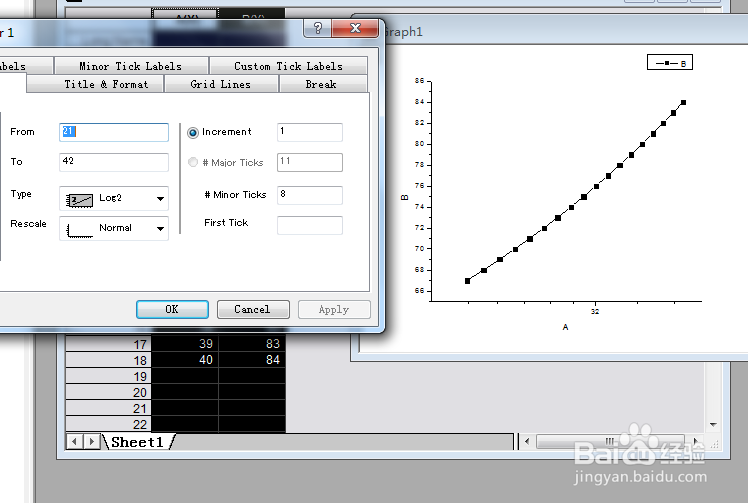The width and height of the screenshot is (748, 503).
Task: Confirm the dialog with OK button
Action: (x=172, y=309)
